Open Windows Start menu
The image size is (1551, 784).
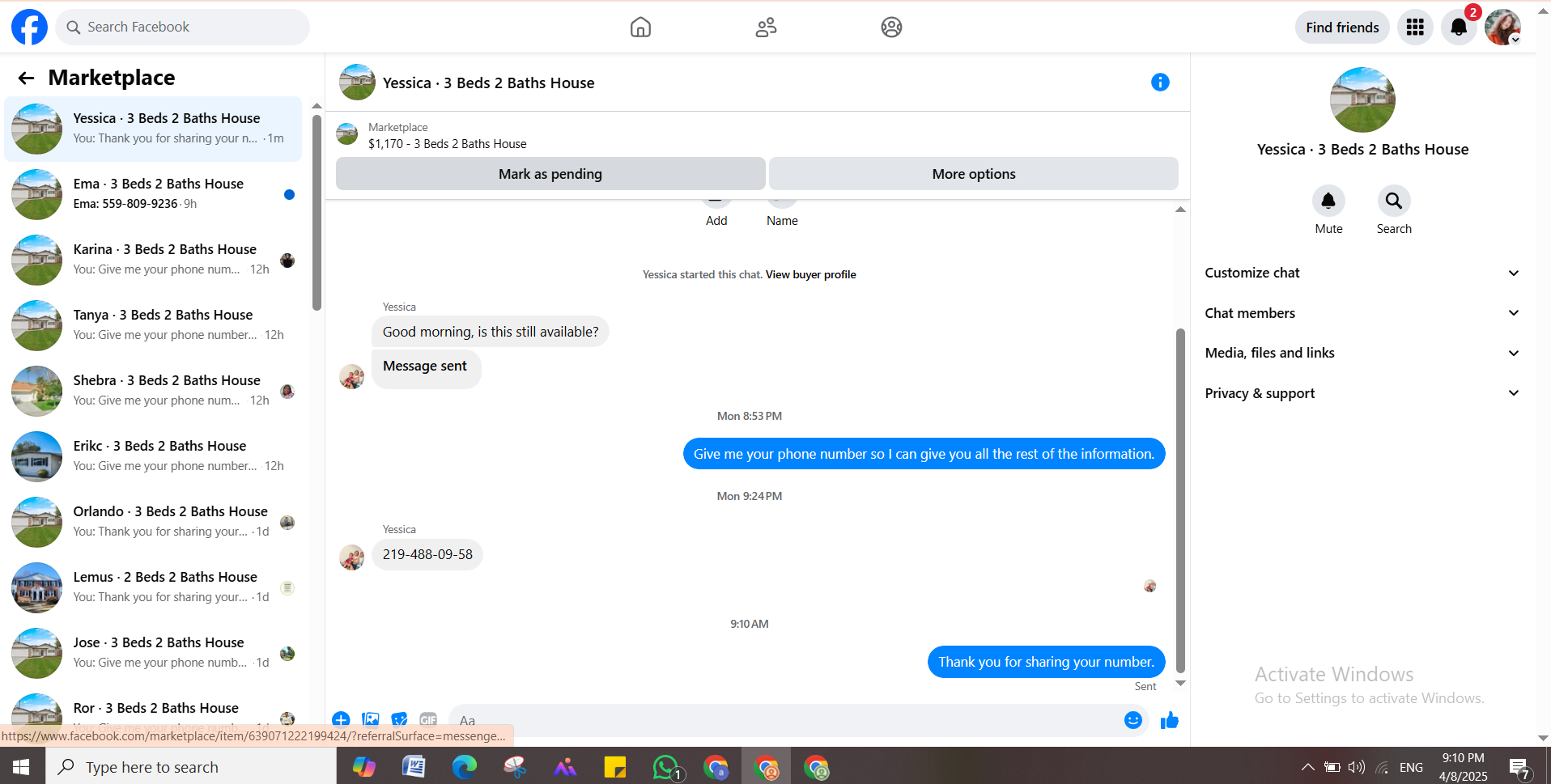(x=22, y=767)
